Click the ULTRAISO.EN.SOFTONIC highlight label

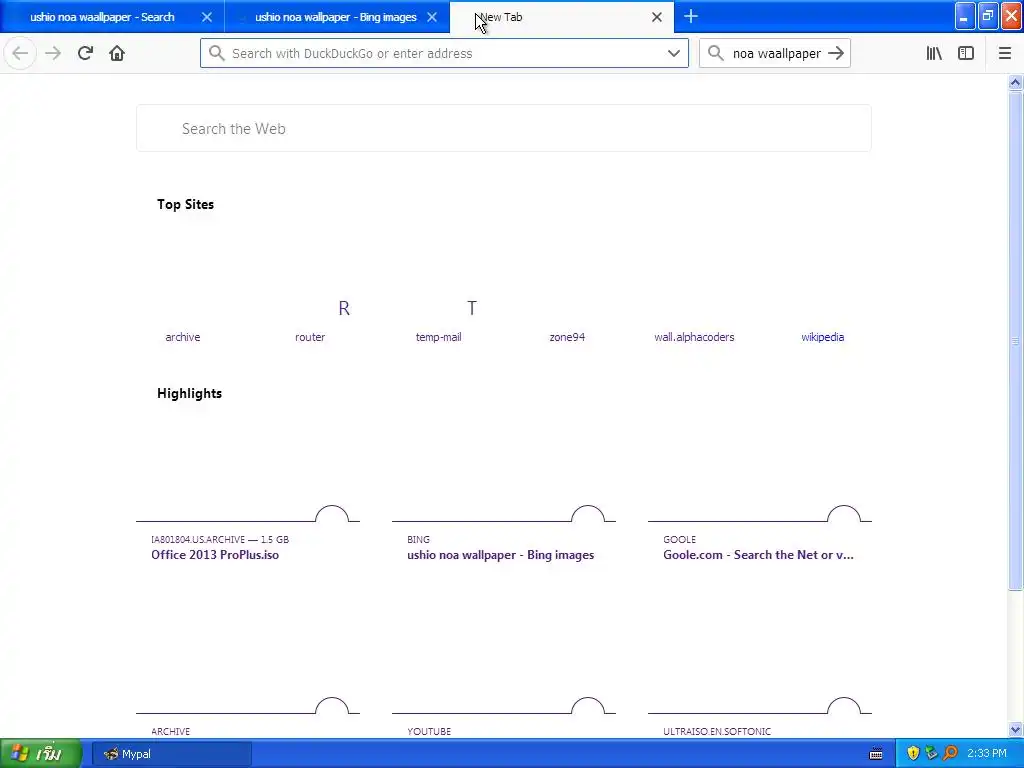click(x=717, y=731)
